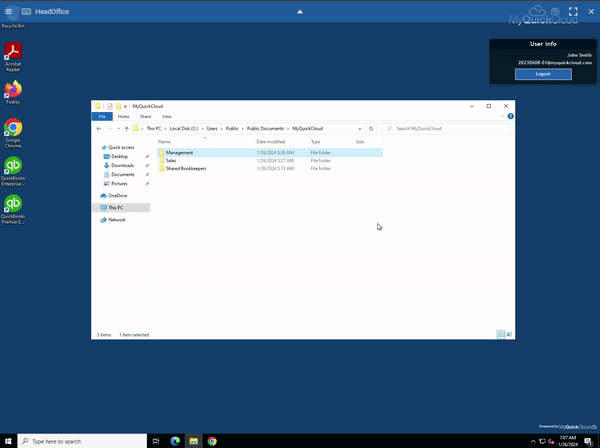Go forward with the Forward arrow

click(x=110, y=129)
